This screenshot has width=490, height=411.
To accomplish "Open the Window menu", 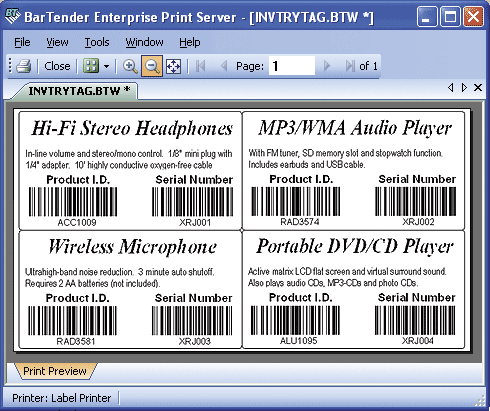I will [144, 42].
